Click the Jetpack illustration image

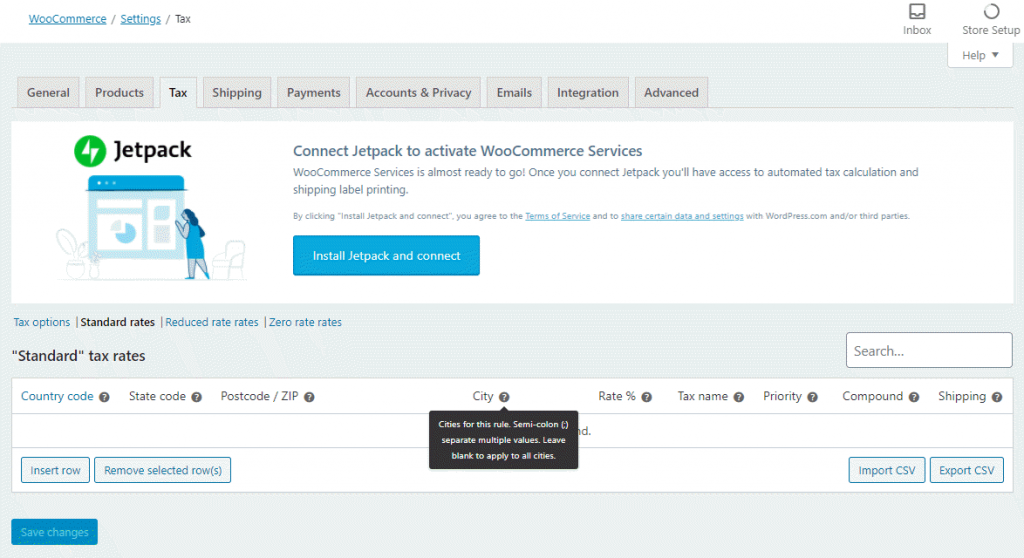tap(152, 227)
